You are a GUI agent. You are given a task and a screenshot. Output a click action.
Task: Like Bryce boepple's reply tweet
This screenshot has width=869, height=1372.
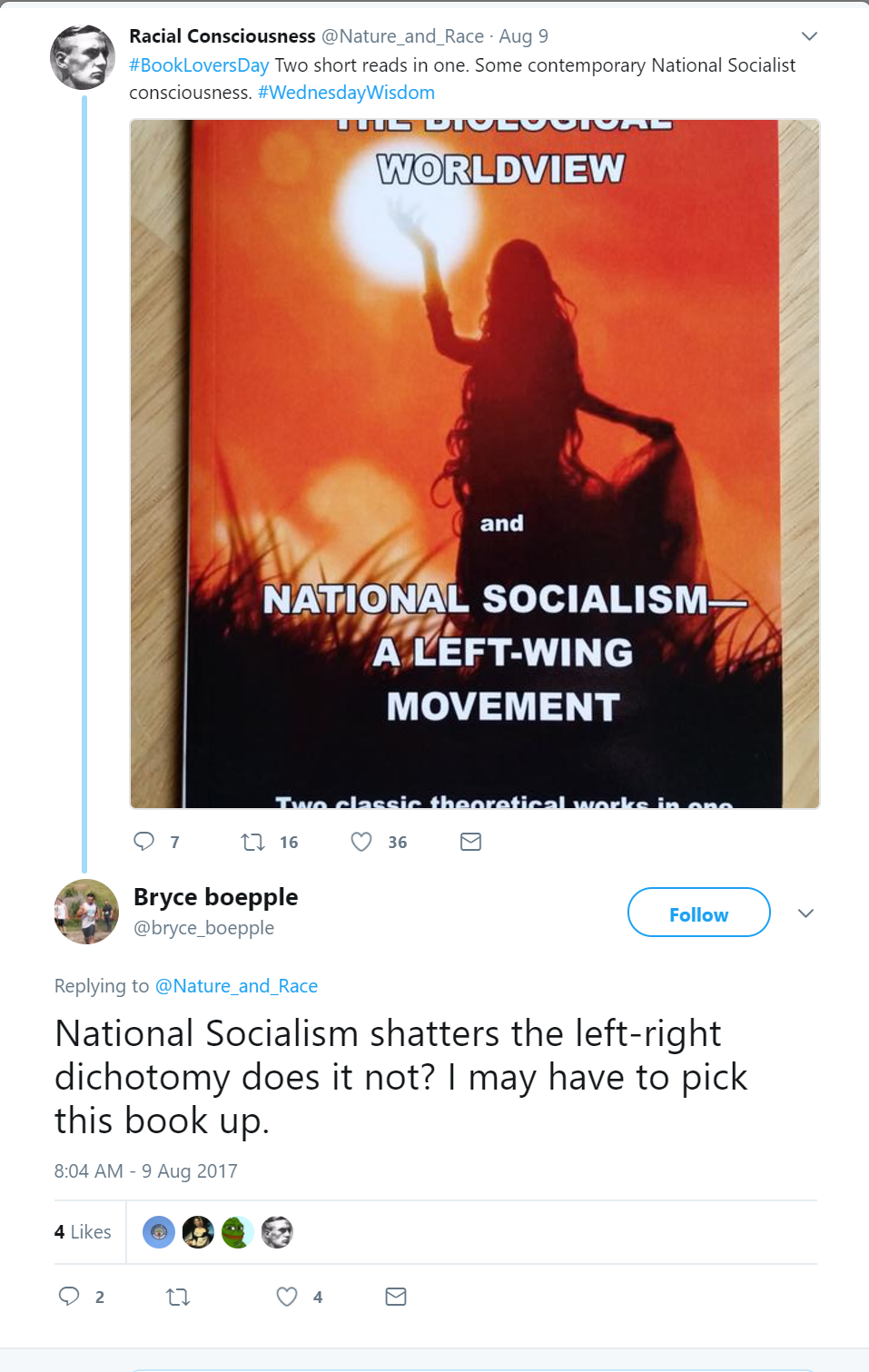287,1297
